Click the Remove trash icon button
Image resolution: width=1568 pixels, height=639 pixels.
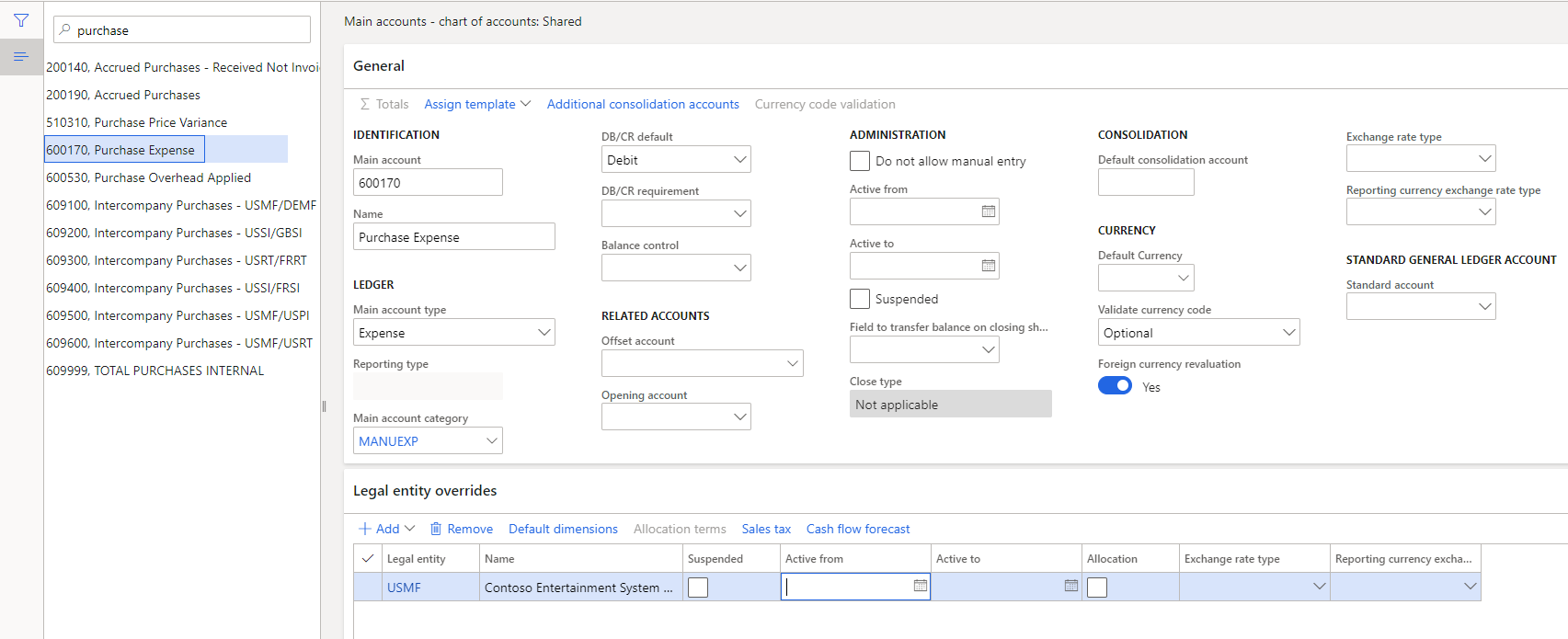tap(436, 529)
